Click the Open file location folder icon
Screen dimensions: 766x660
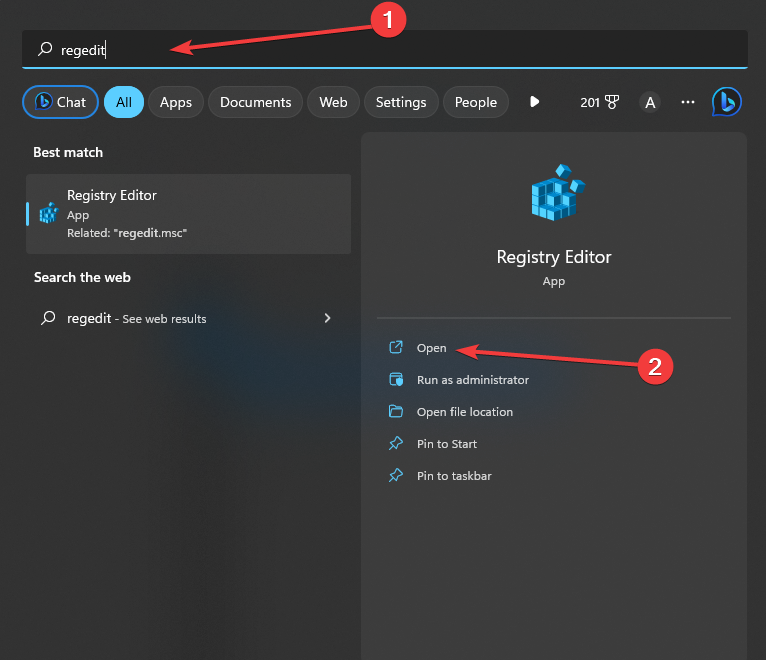point(396,411)
